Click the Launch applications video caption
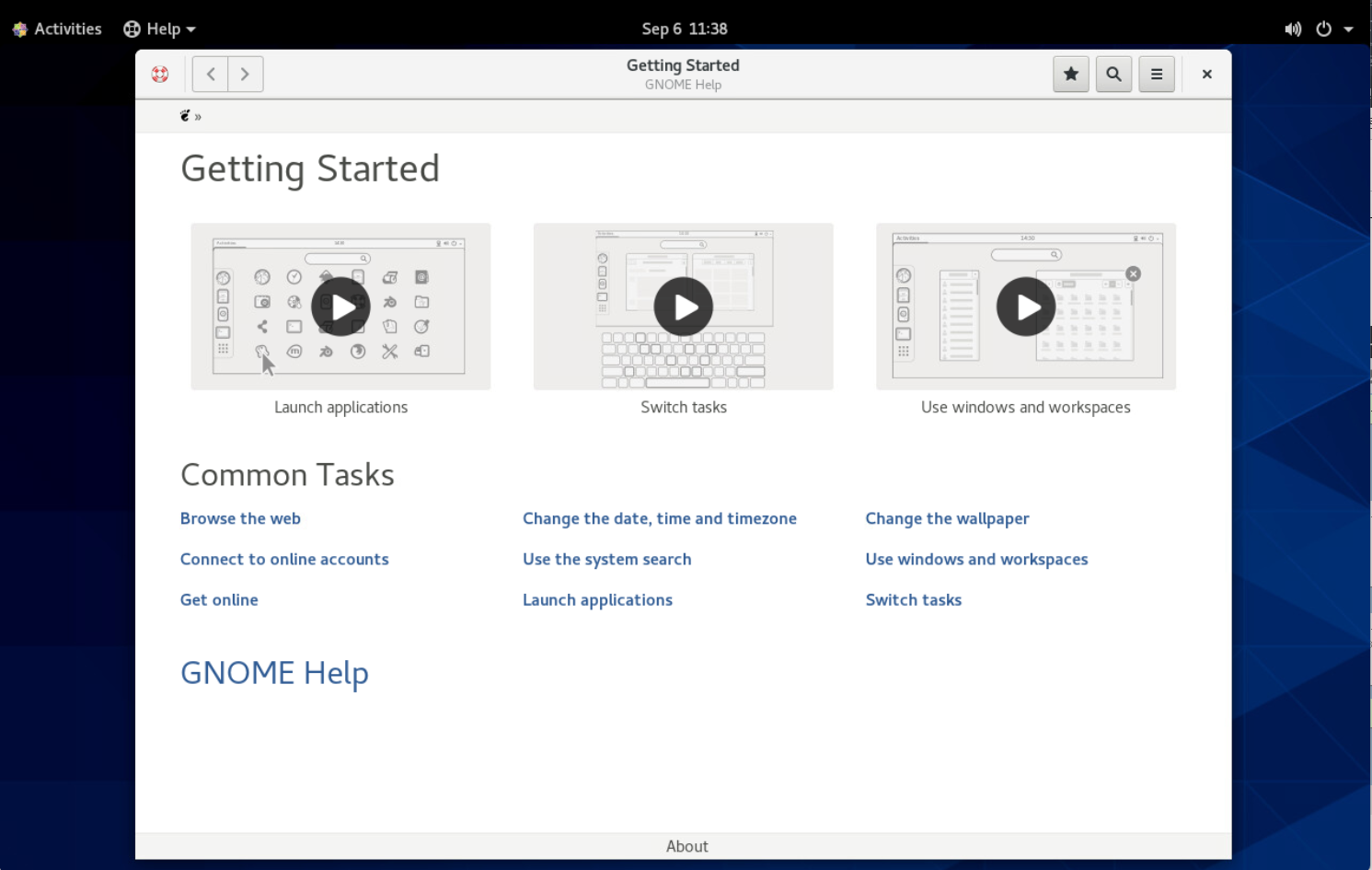This screenshot has width=1372, height=870. click(x=340, y=407)
